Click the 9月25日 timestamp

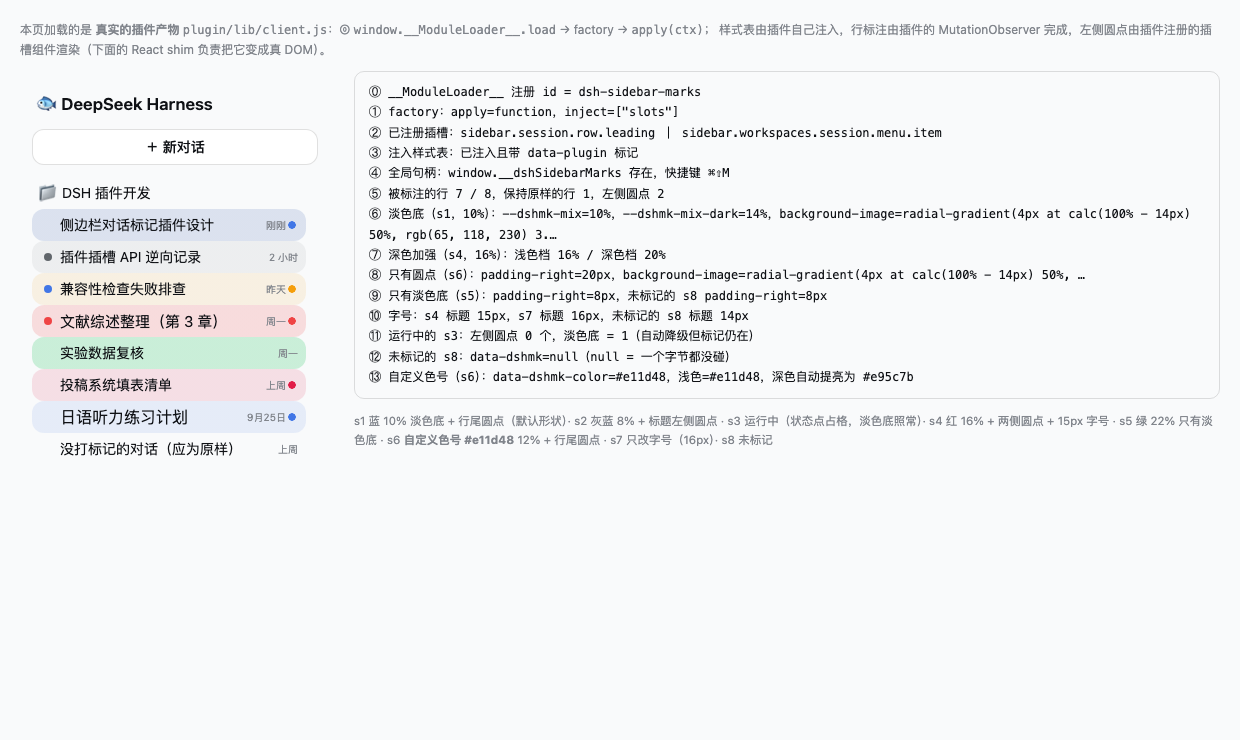266,417
